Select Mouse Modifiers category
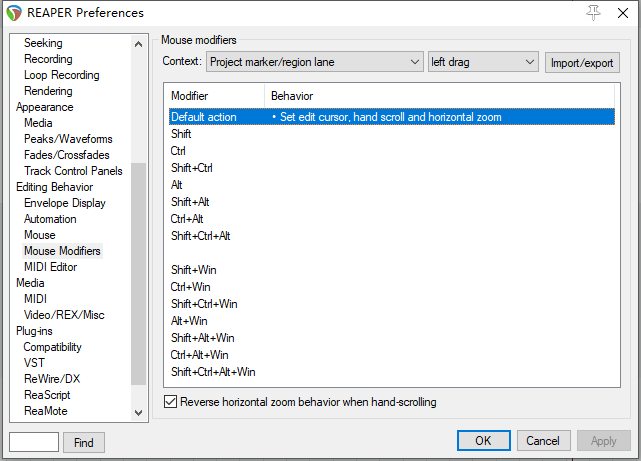Viewport: 641px width, 461px height. tap(62, 251)
